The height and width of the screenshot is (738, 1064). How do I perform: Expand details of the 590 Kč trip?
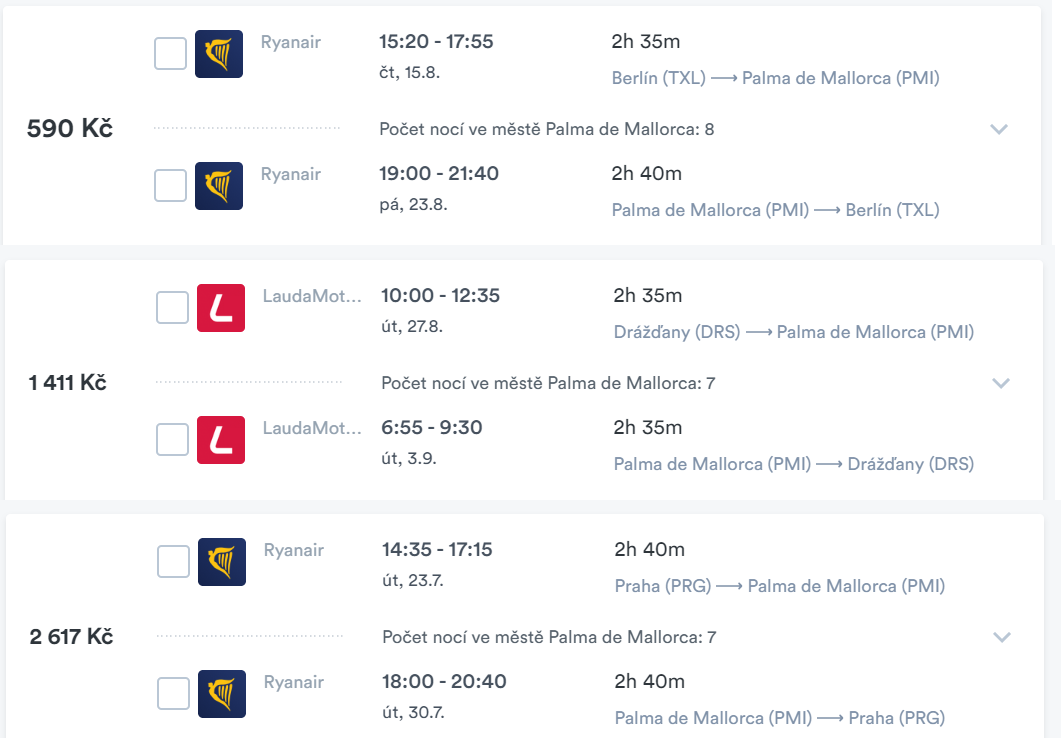pos(999,129)
